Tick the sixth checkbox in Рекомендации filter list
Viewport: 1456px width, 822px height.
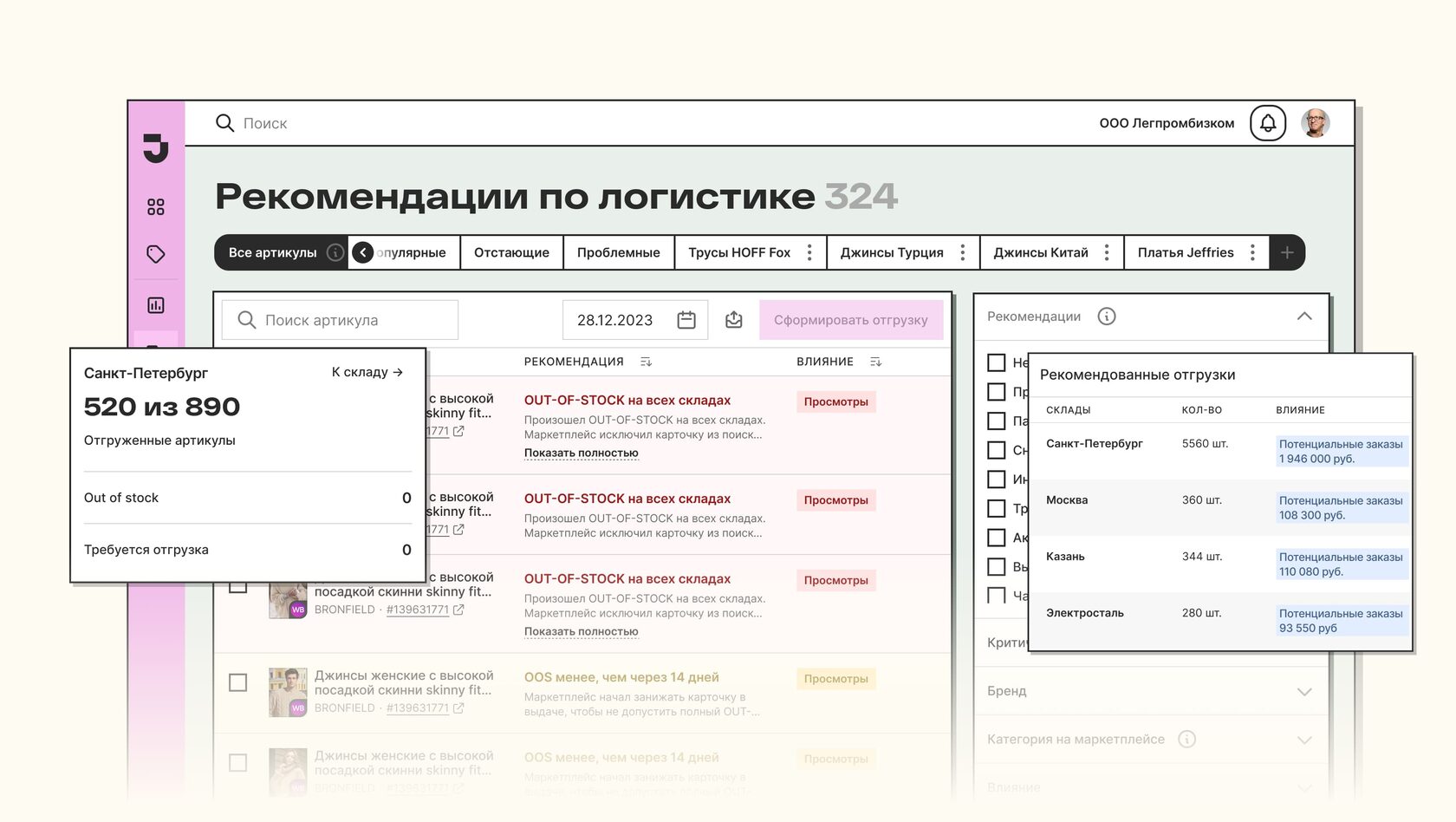click(x=997, y=508)
